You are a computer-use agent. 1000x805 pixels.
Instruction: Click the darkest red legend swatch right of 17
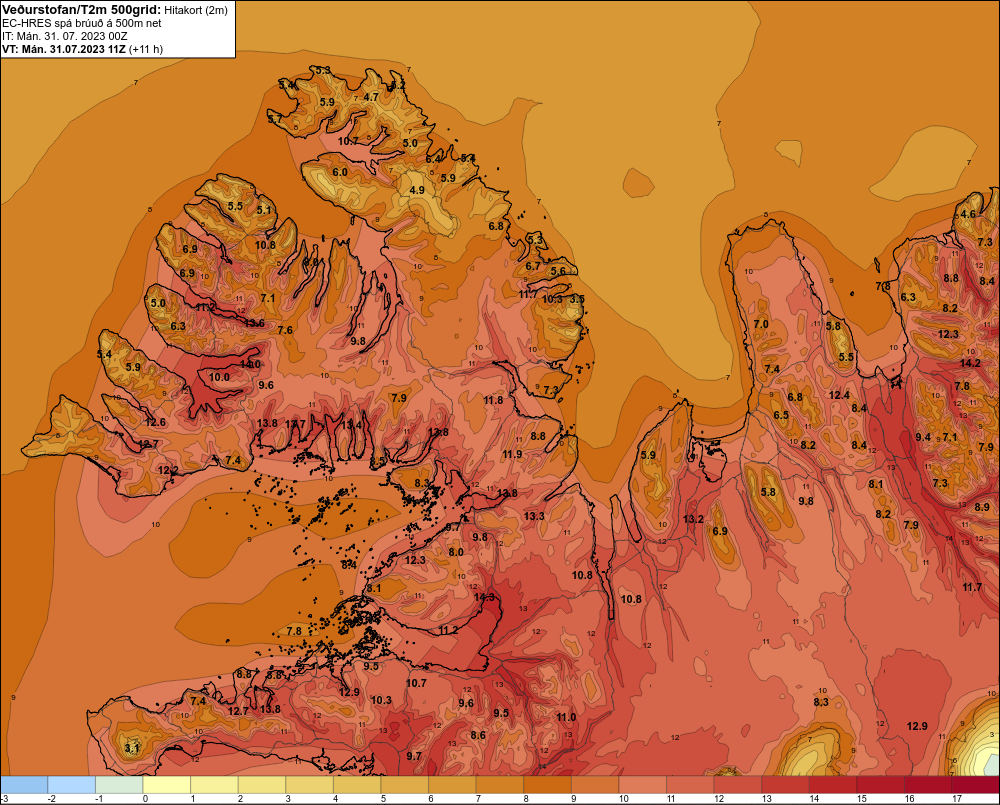coord(976,784)
